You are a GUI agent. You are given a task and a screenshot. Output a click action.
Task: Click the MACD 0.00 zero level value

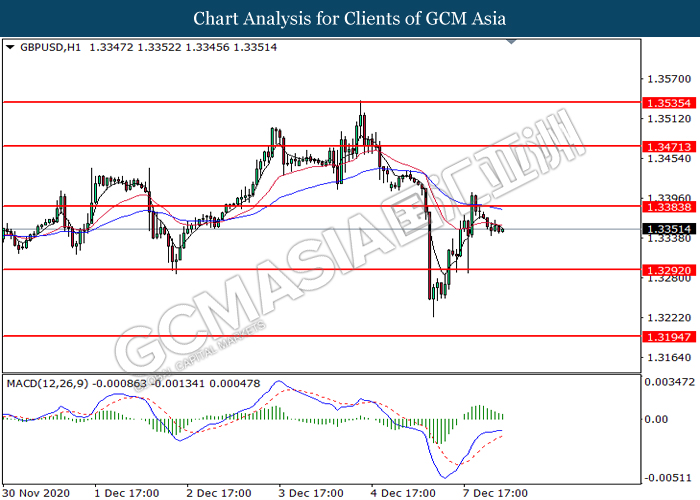[x=656, y=419]
